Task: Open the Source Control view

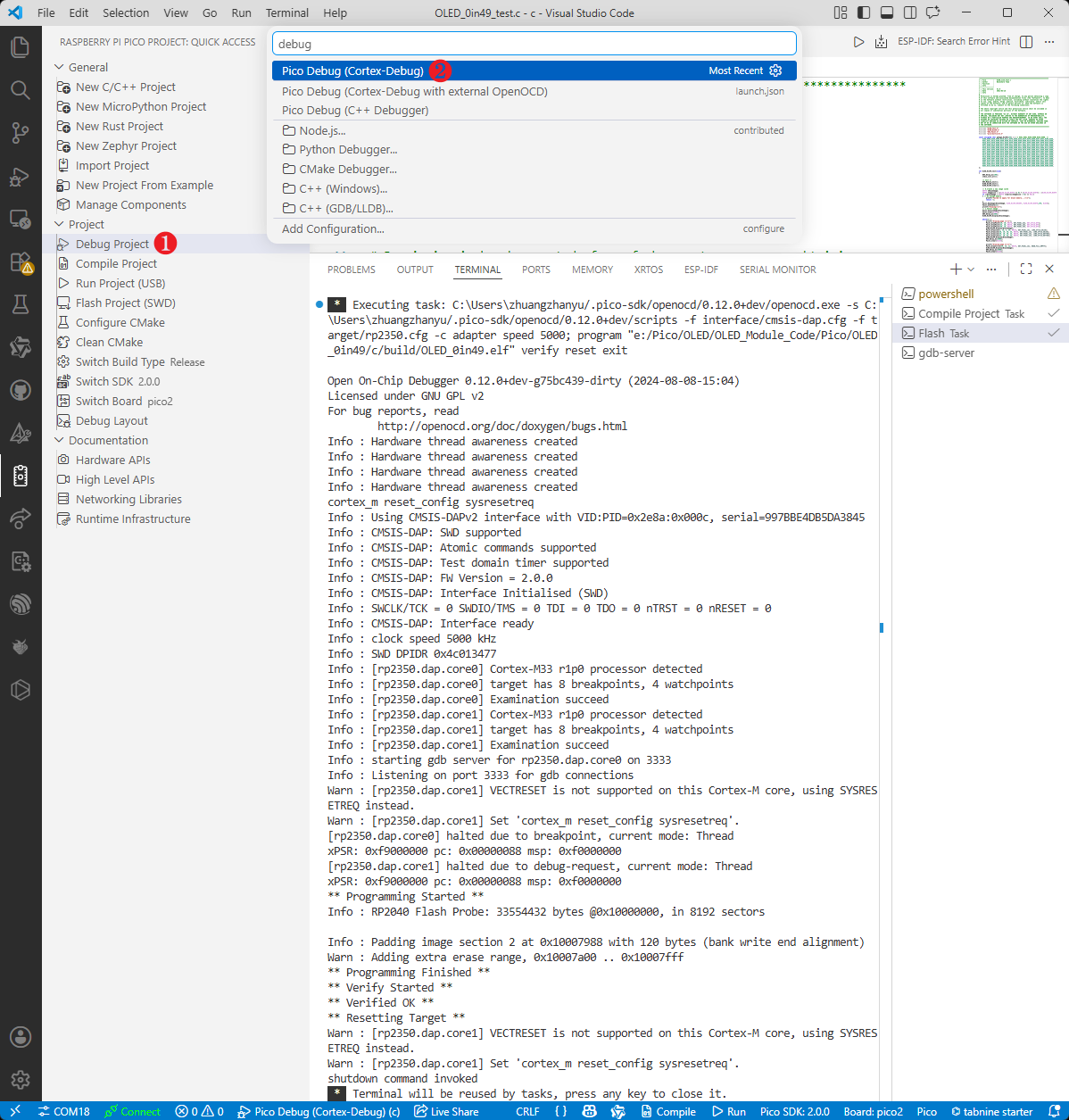Action: [x=21, y=132]
